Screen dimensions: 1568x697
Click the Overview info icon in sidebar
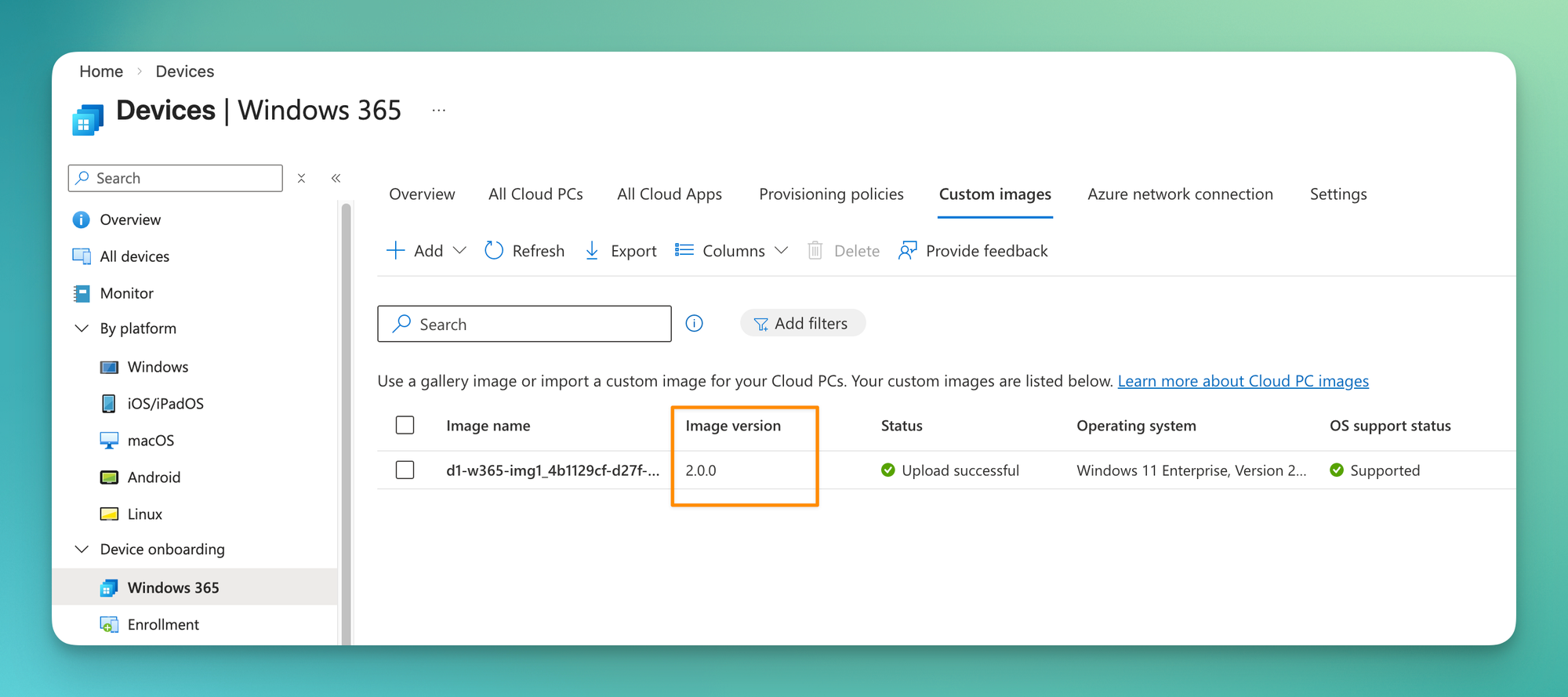click(81, 220)
